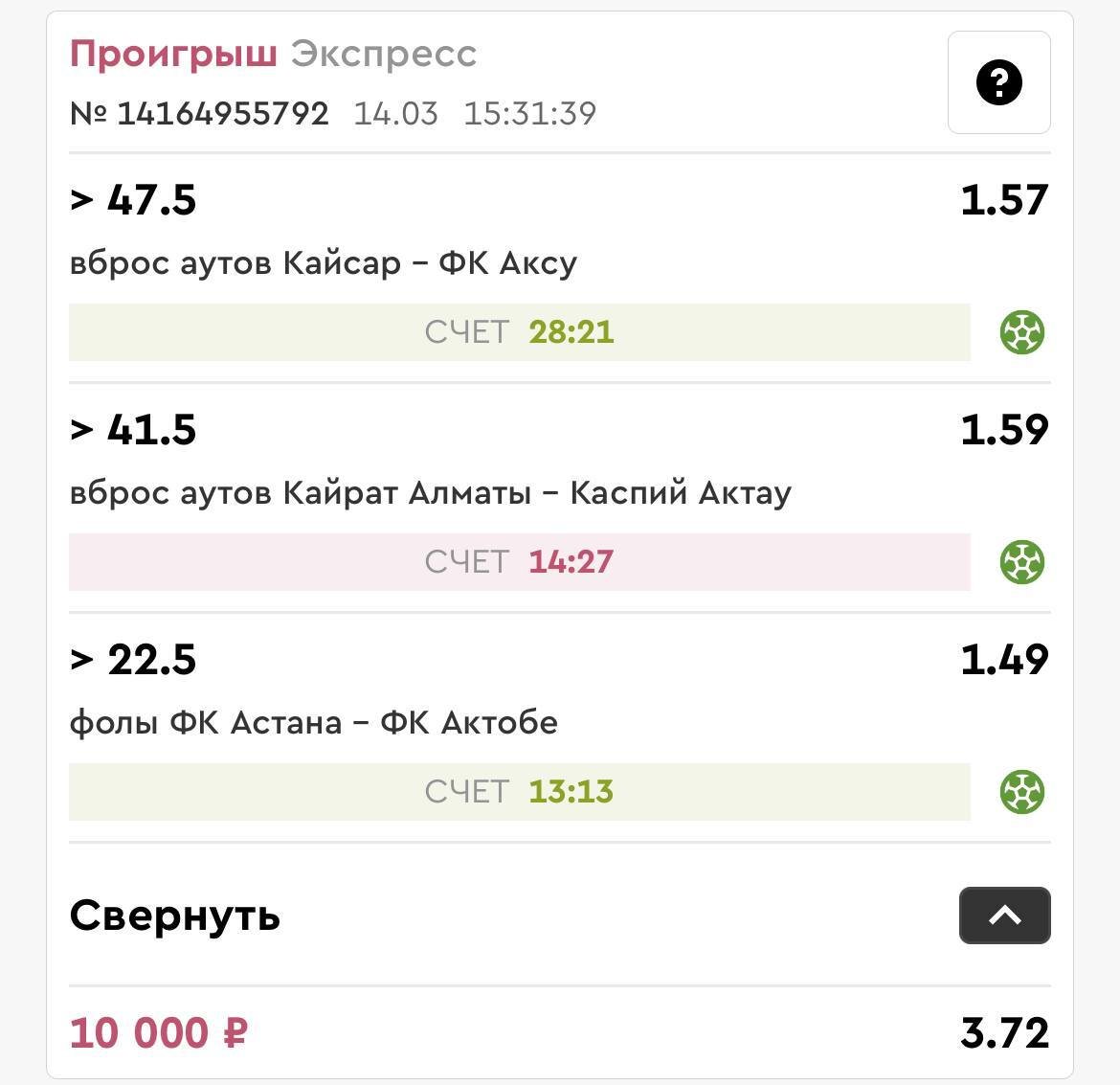This screenshot has height=1085, width=1120.
Task: Click the 1.57 odds value
Action: tap(1004, 200)
